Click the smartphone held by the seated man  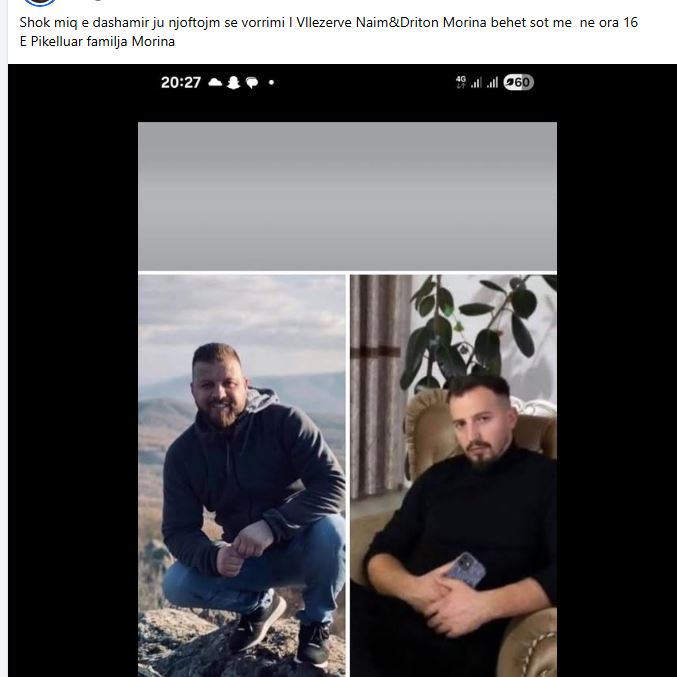coord(465,569)
